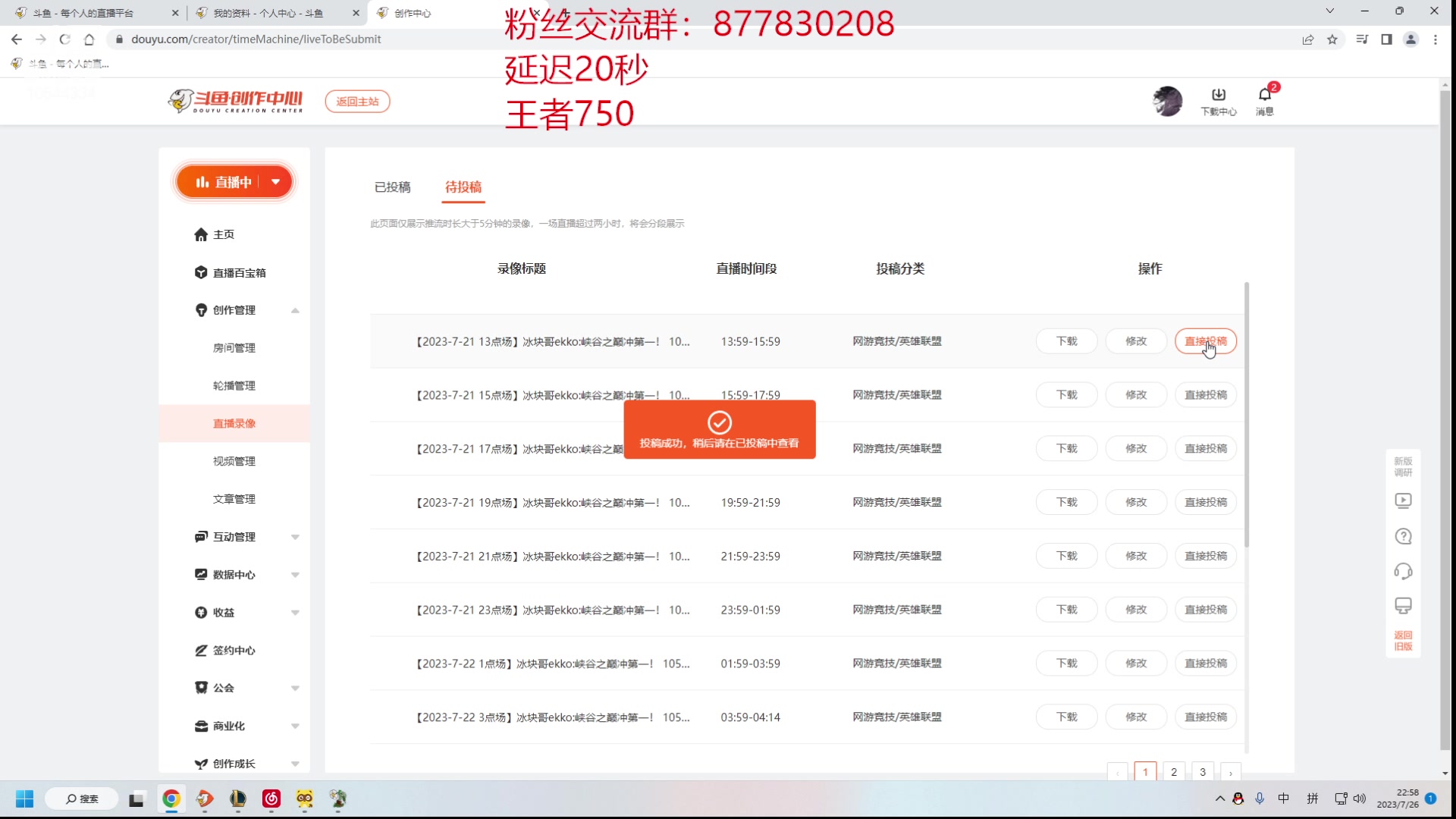Open the Chrome profile icon

coord(1410,39)
